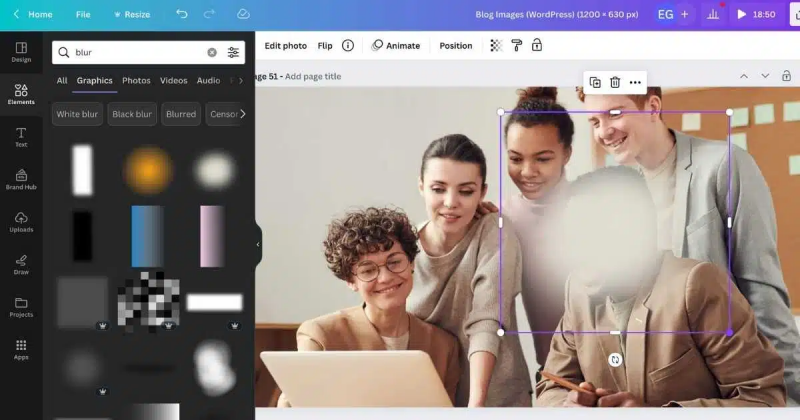This screenshot has height=420, width=800.
Task: Select the orange blurred circle graphic
Action: 147,170
